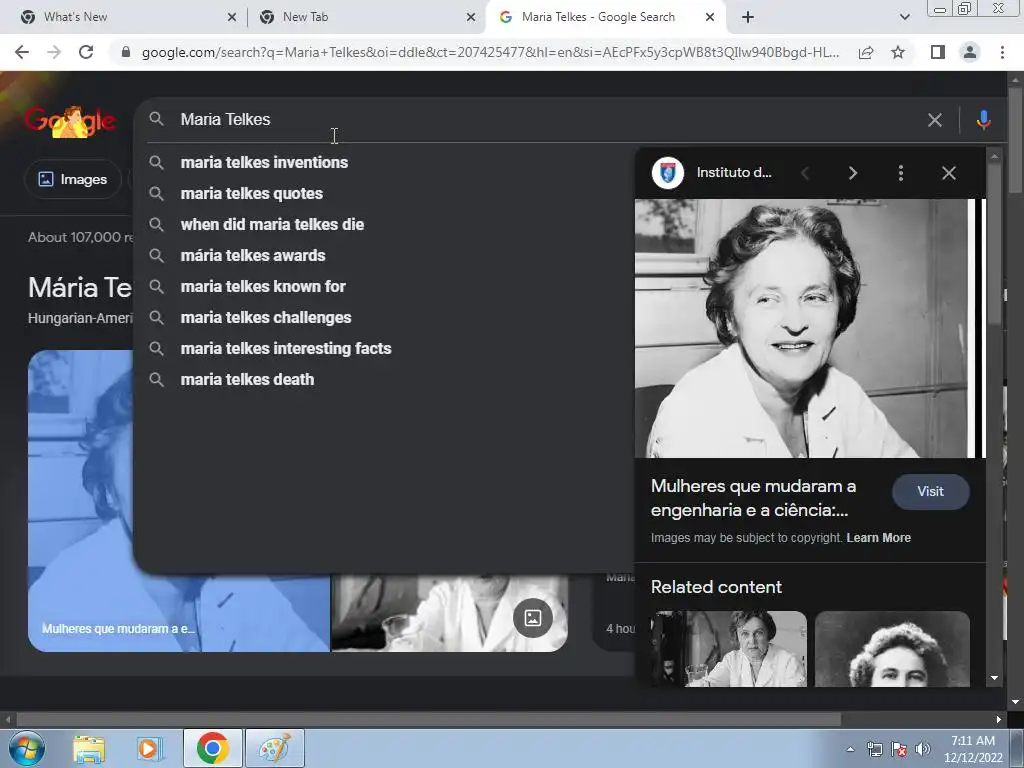
Task: Show the previous image in preview panel
Action: (x=805, y=173)
